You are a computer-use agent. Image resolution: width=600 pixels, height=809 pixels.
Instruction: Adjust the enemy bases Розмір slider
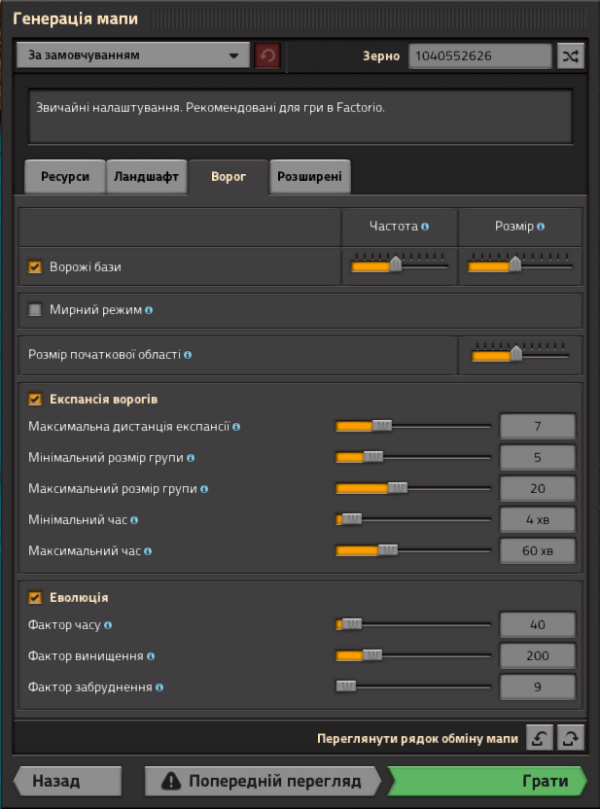[x=520, y=264]
